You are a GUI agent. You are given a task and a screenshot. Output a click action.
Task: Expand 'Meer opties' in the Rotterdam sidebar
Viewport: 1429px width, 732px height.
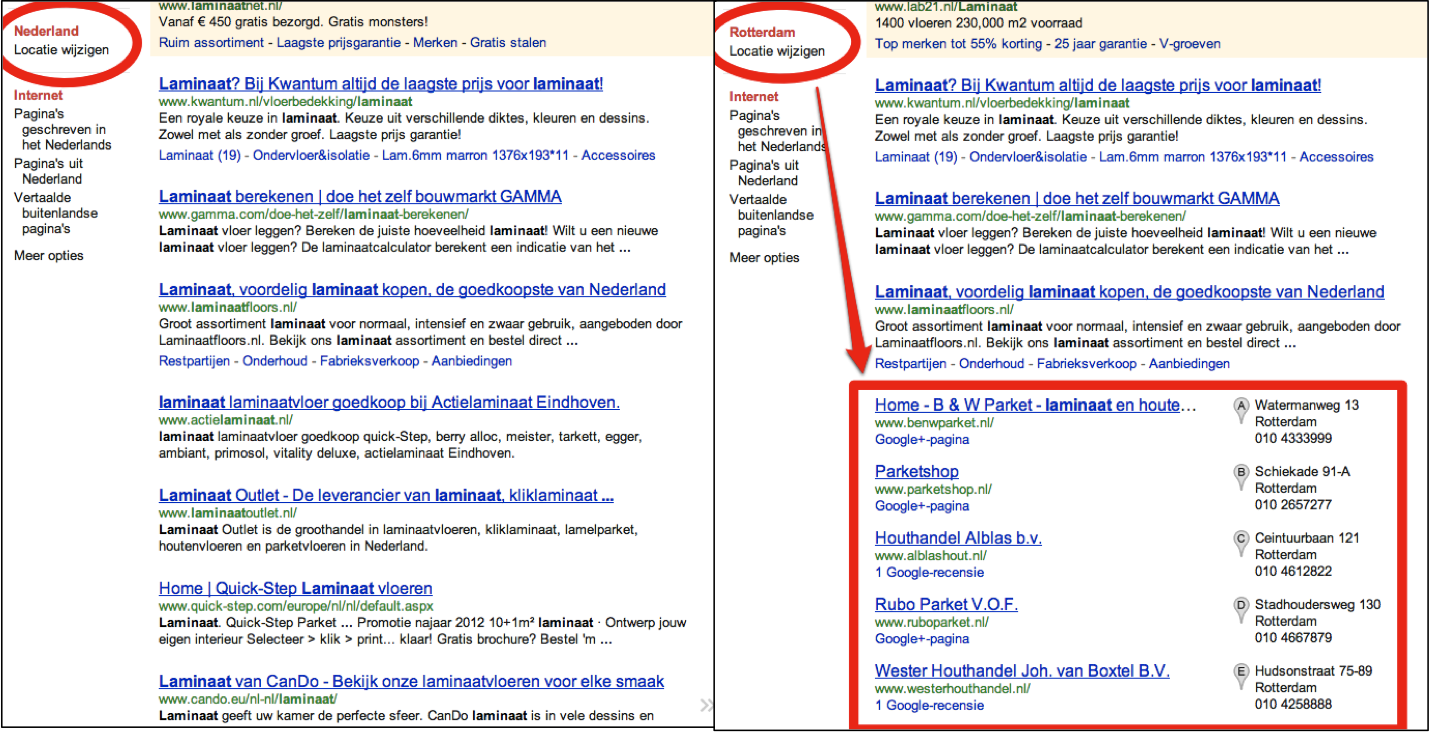764,257
